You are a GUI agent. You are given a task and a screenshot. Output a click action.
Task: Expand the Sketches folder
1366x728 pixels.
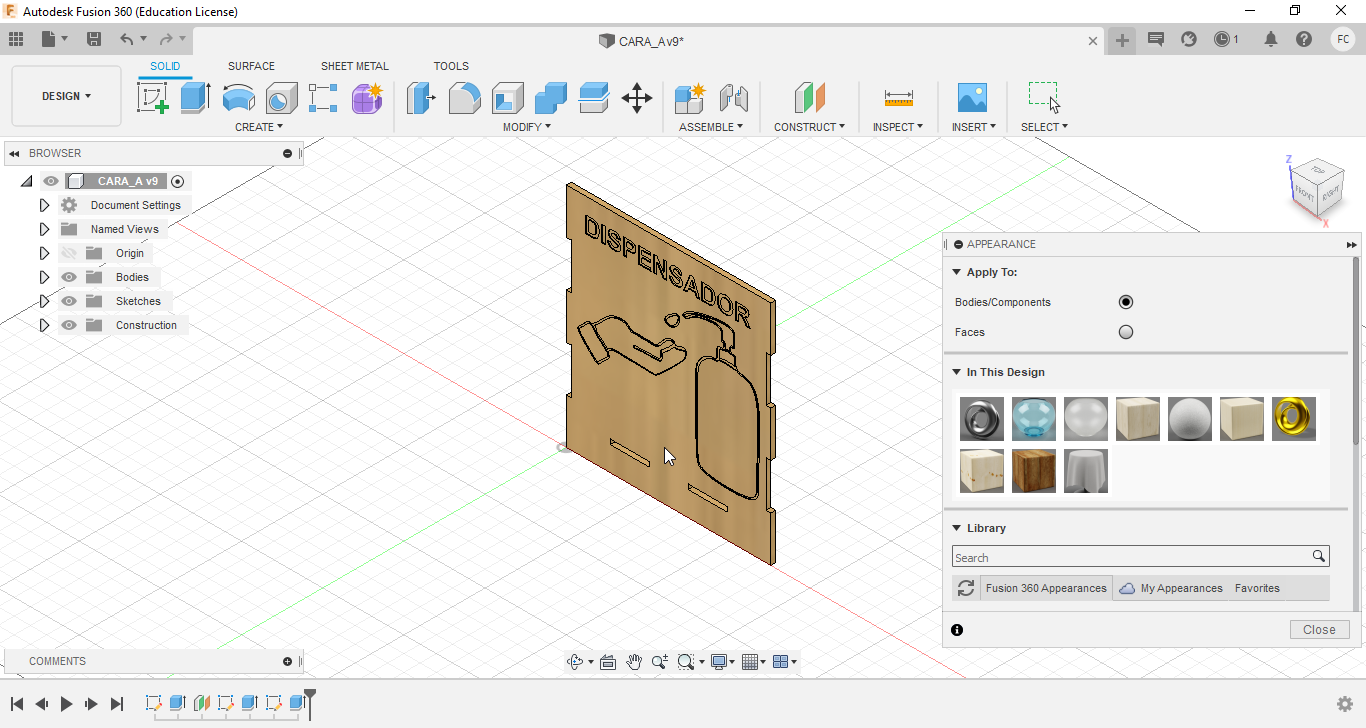(x=44, y=301)
